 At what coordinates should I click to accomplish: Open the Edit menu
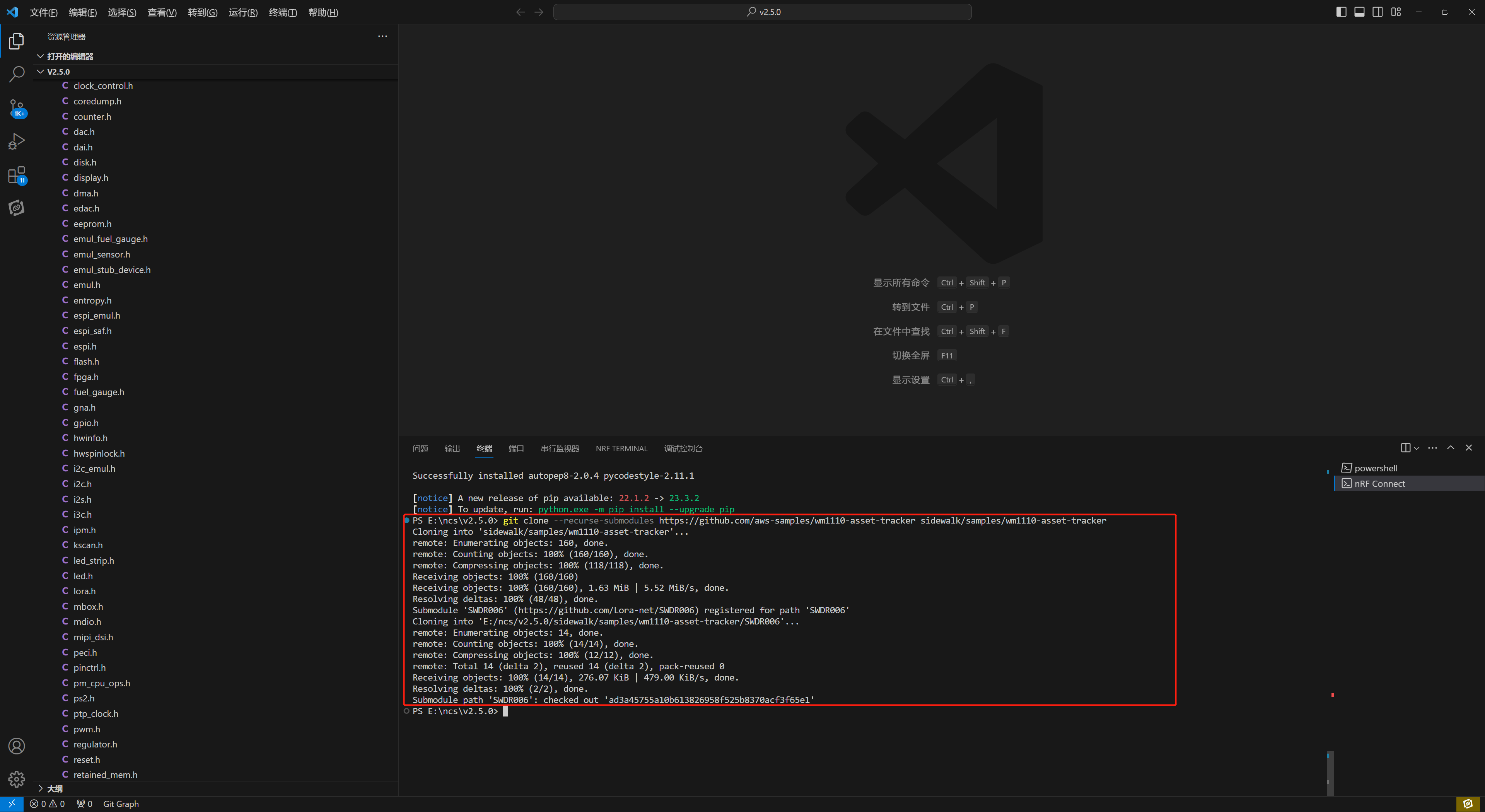click(x=82, y=12)
